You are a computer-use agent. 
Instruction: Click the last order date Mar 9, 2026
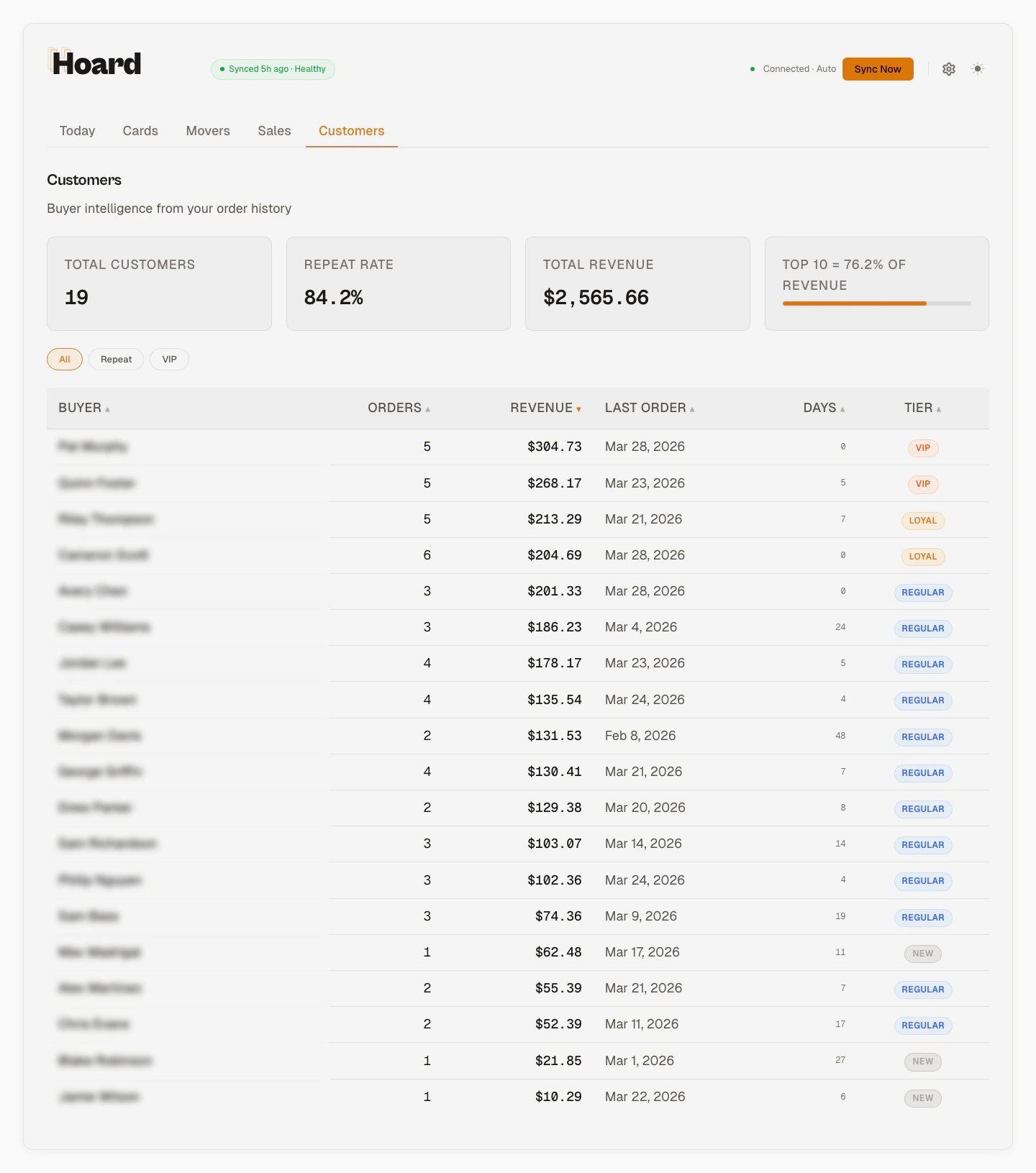[641, 916]
